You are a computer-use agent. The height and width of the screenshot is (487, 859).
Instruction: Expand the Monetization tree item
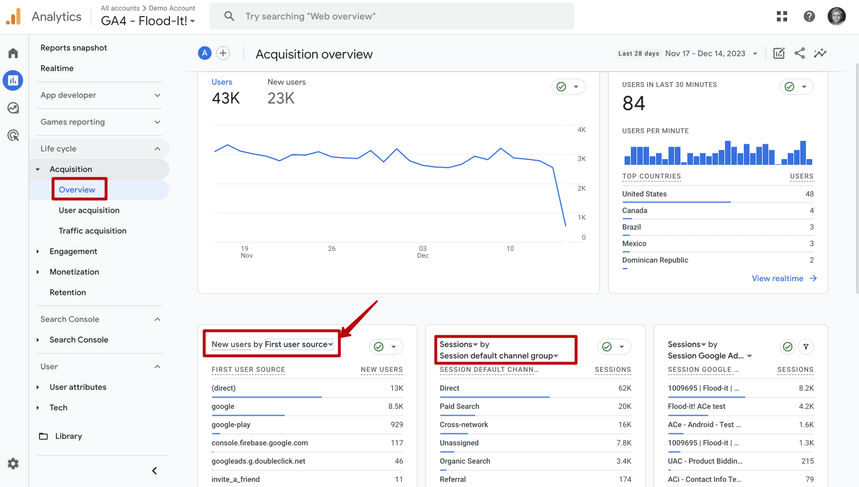coord(38,272)
